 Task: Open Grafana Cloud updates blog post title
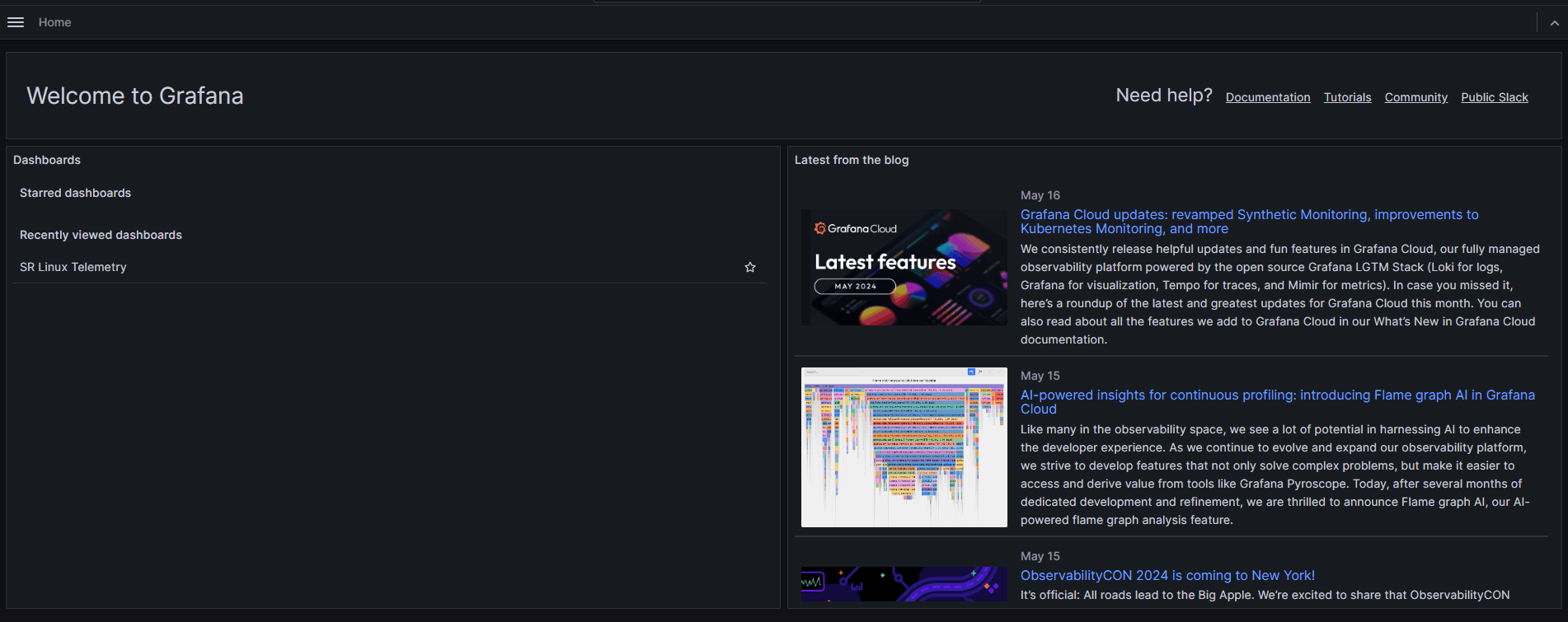point(1249,222)
